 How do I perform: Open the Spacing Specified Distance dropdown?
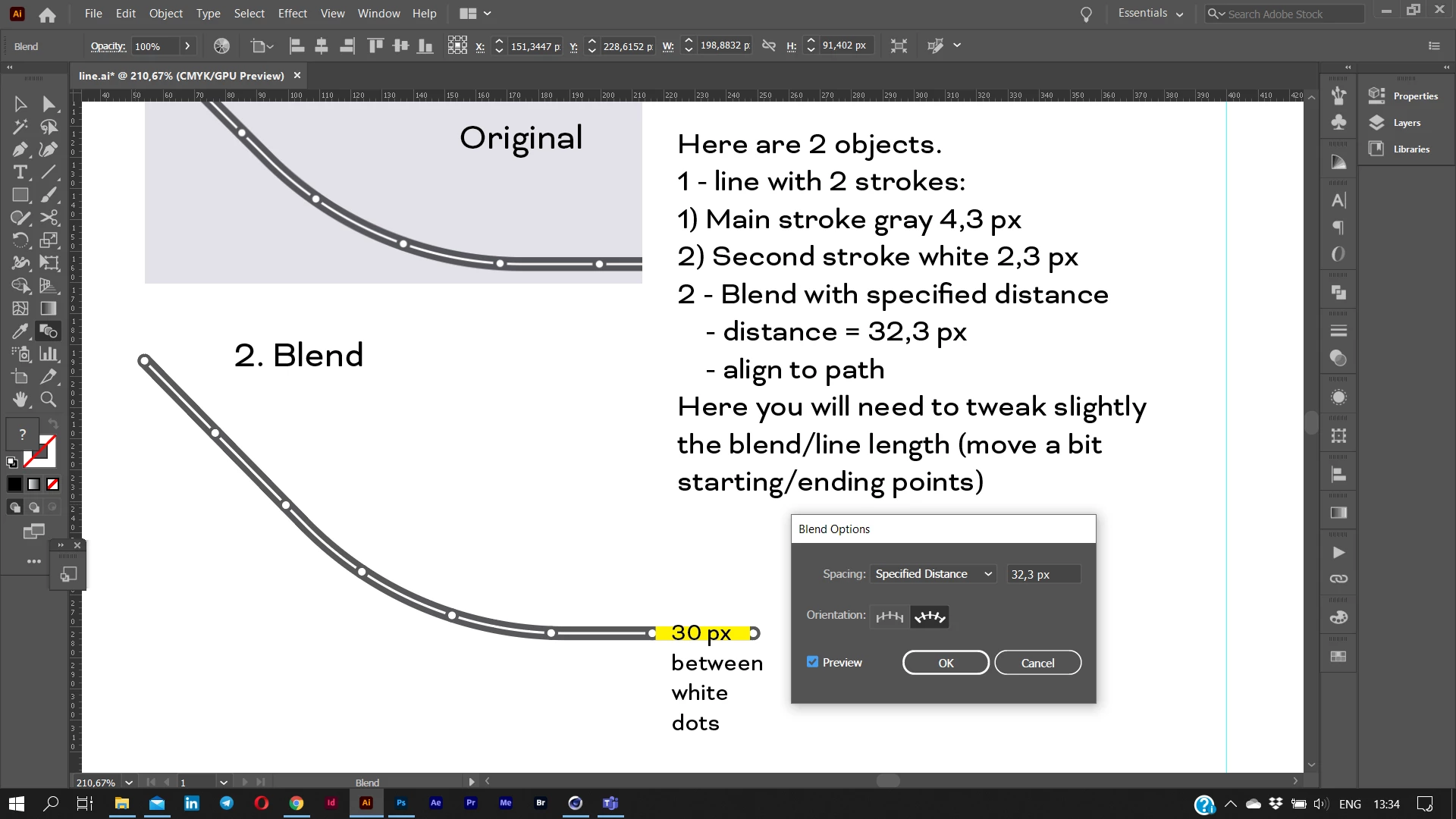(933, 574)
